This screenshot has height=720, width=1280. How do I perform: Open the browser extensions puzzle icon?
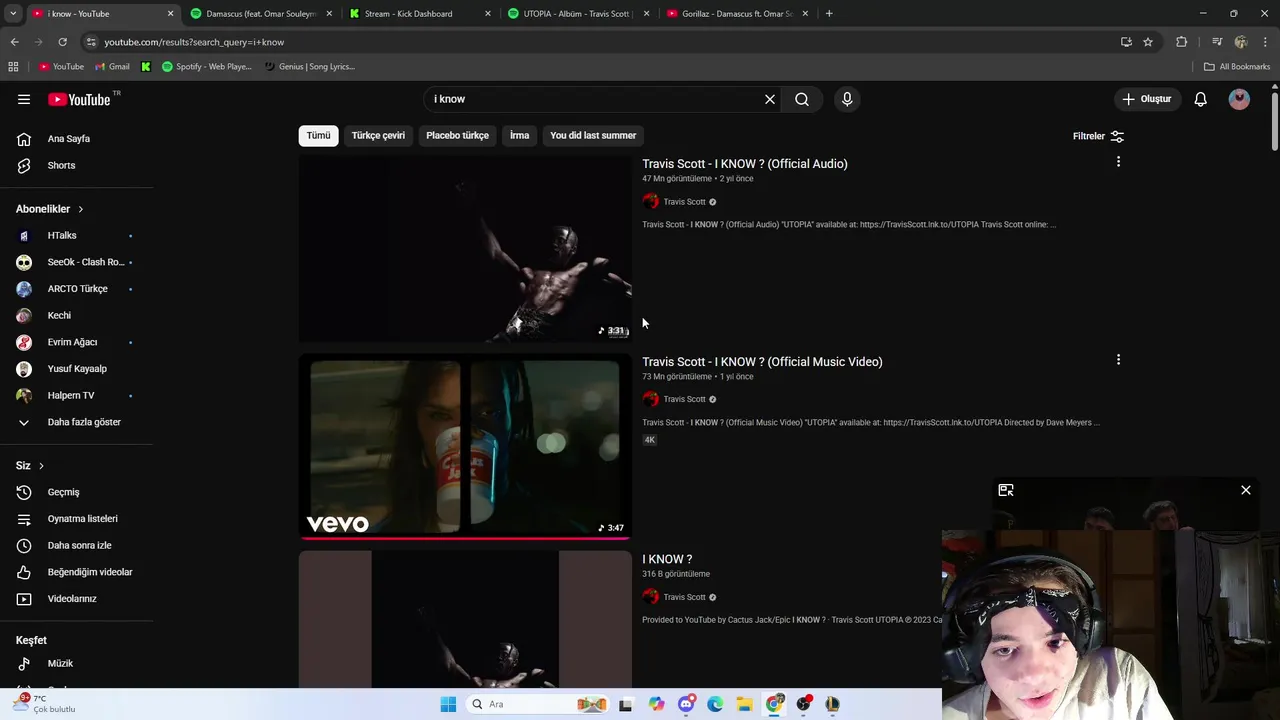tap(1181, 42)
